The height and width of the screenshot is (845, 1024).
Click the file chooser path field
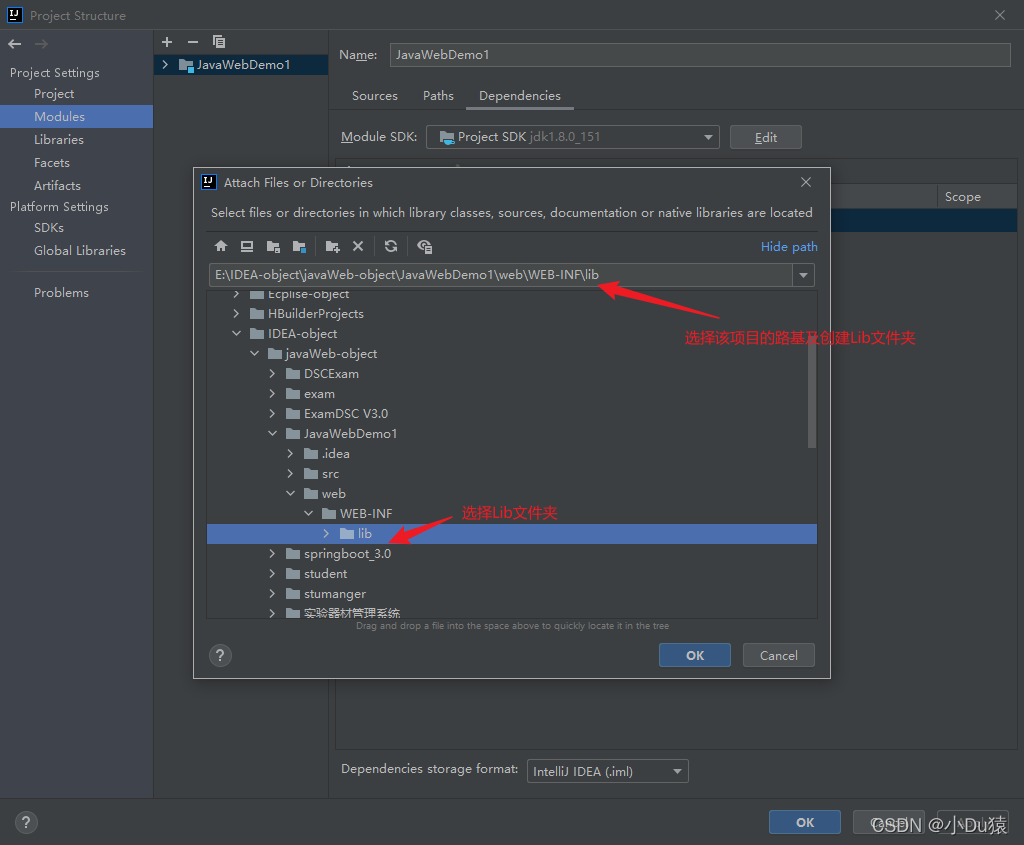(x=501, y=275)
